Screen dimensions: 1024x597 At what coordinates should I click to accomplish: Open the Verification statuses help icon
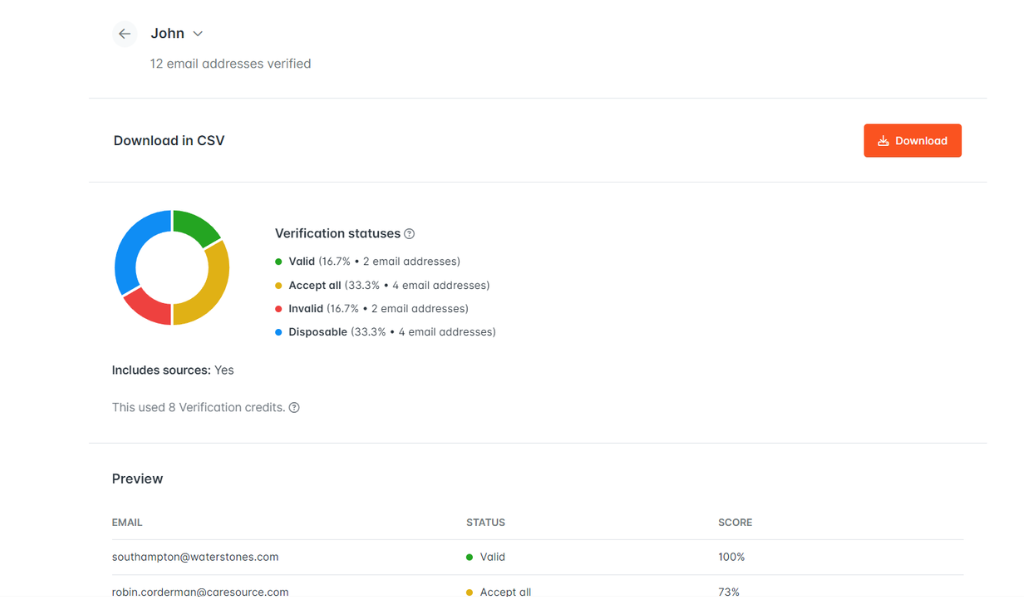(x=409, y=234)
